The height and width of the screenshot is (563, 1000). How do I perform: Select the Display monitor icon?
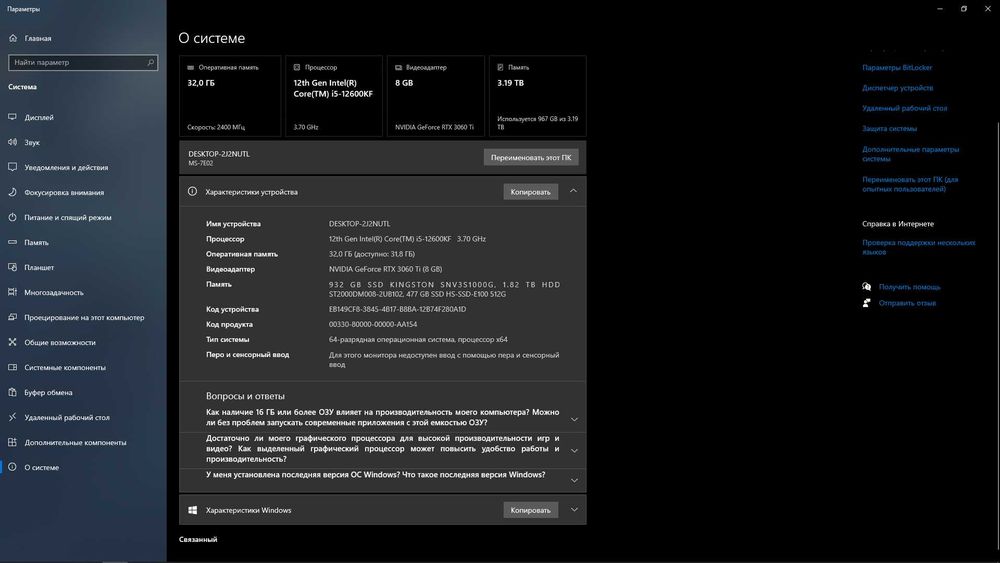[13, 117]
